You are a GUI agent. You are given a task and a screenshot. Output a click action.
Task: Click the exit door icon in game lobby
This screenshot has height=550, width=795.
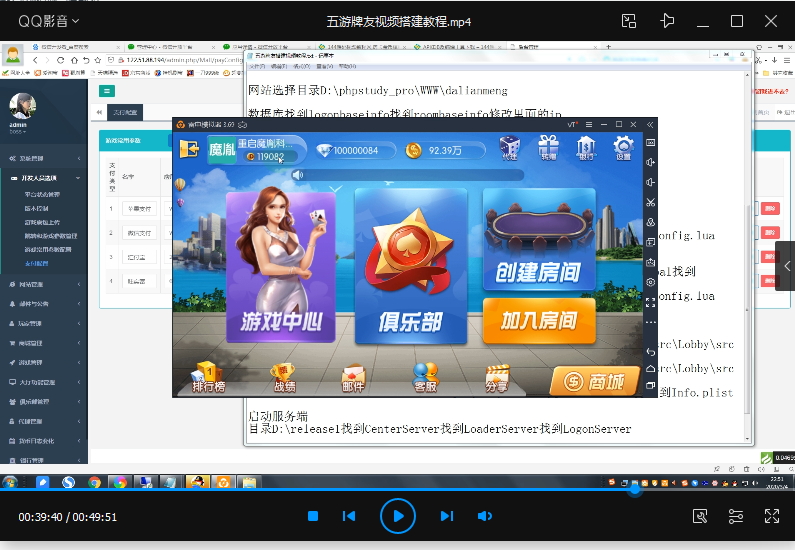click(x=189, y=149)
